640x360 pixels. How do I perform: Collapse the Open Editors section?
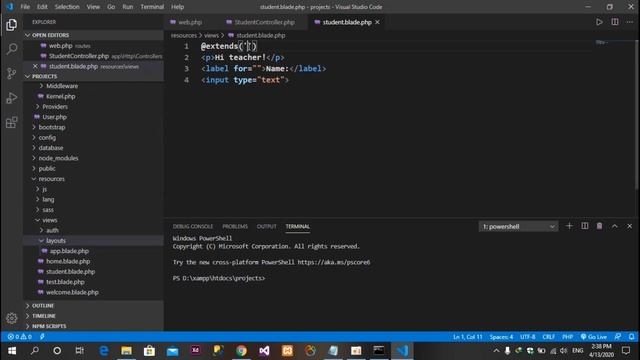pyautogui.click(x=94, y=35)
